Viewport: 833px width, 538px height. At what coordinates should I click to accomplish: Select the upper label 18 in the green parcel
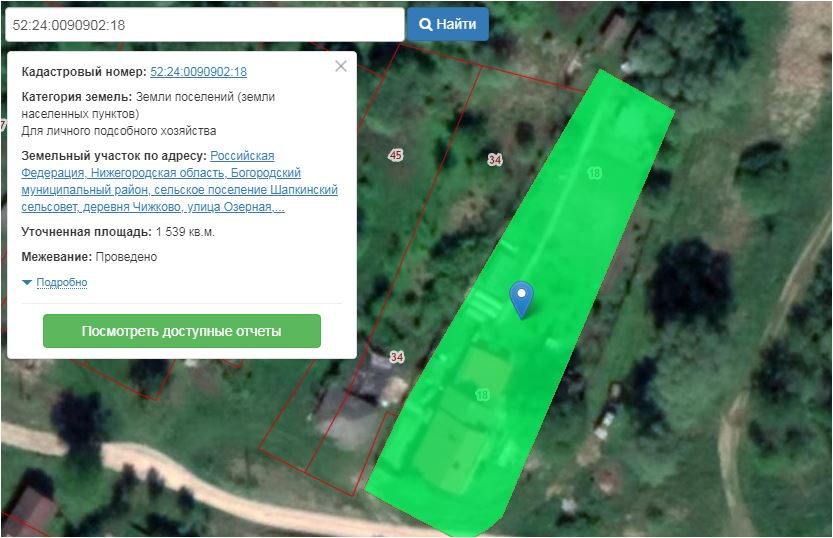coord(595,173)
